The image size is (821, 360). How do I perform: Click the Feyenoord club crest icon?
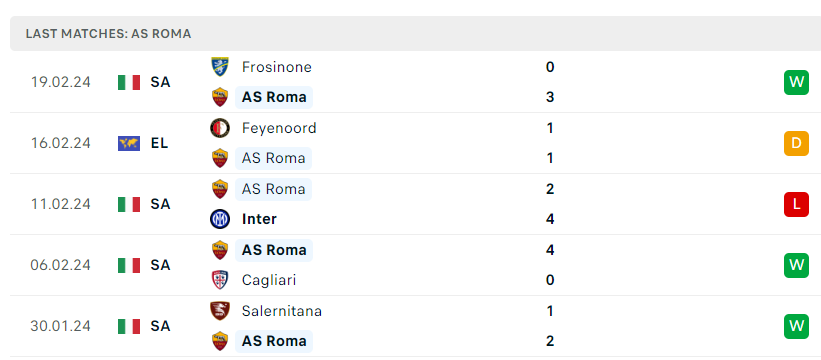point(219,128)
